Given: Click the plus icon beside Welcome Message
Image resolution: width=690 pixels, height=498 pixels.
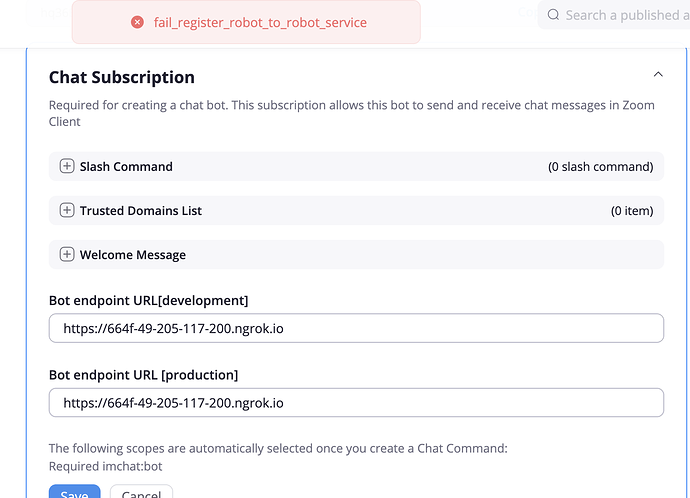Looking at the screenshot, I should coord(67,254).
